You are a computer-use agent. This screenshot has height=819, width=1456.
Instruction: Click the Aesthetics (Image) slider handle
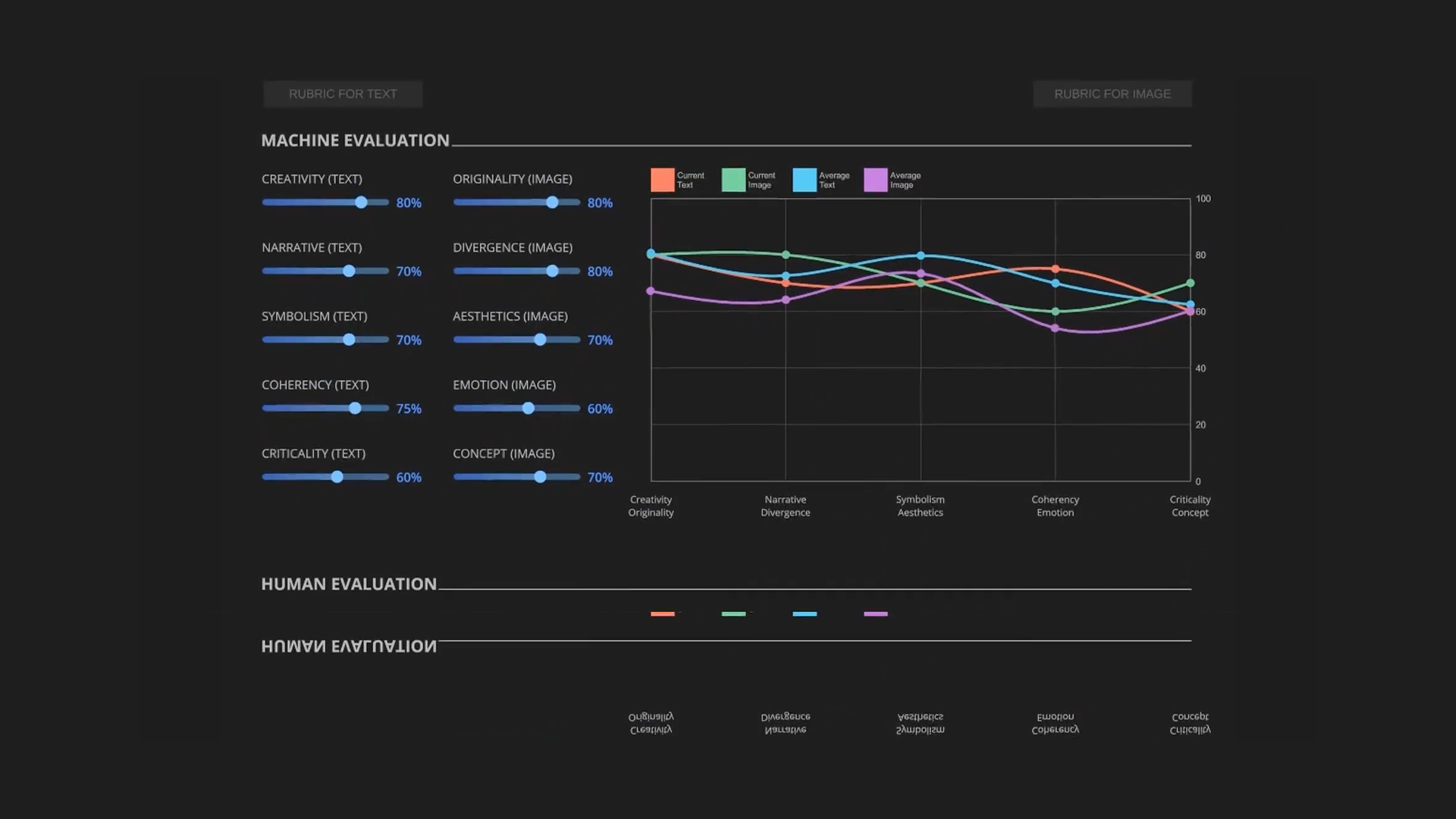click(x=540, y=340)
